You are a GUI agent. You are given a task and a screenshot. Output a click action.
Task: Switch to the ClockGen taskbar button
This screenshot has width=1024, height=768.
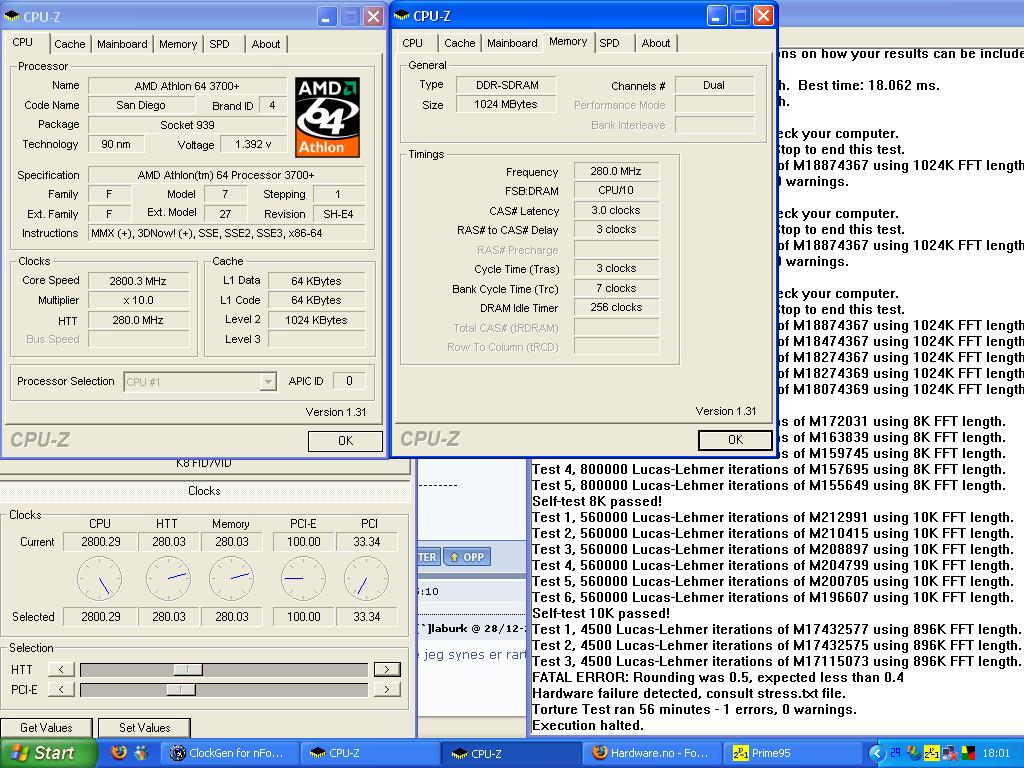[x=229, y=753]
